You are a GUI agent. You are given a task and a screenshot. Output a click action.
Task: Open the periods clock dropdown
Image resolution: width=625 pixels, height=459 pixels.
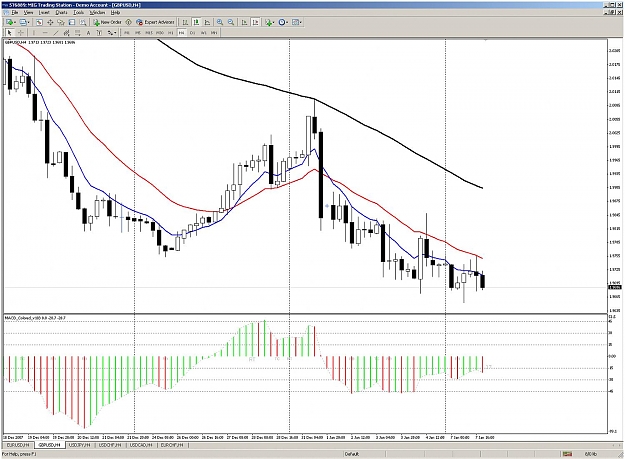(x=283, y=22)
